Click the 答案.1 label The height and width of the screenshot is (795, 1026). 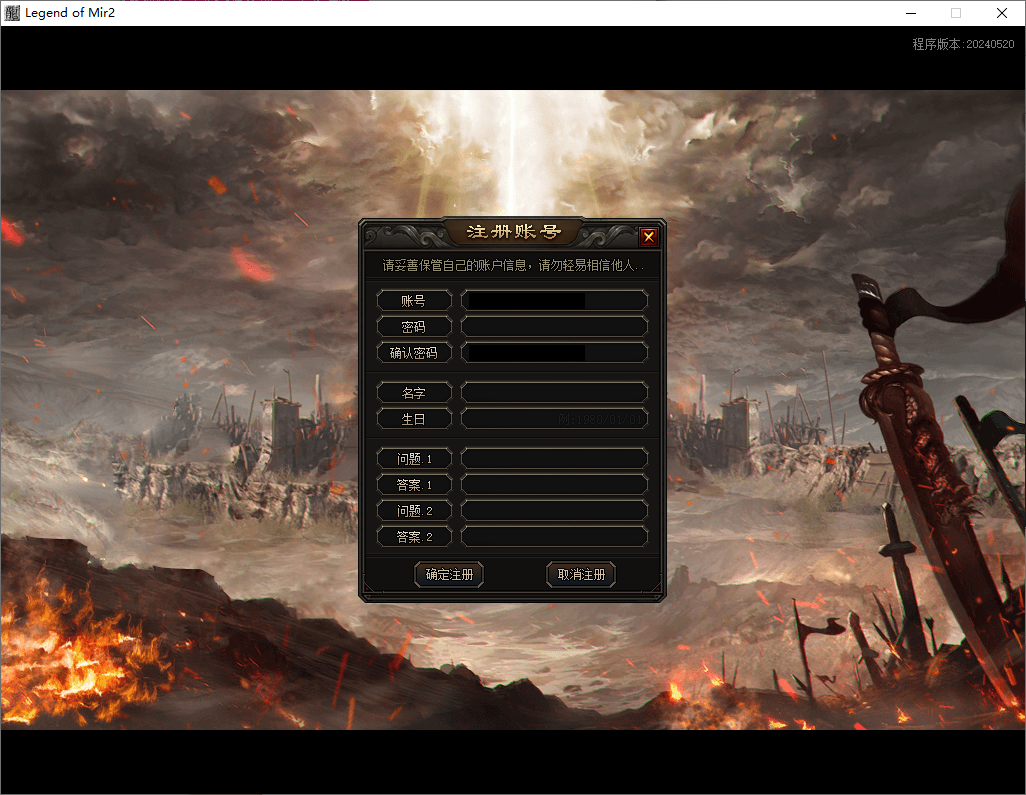[414, 485]
